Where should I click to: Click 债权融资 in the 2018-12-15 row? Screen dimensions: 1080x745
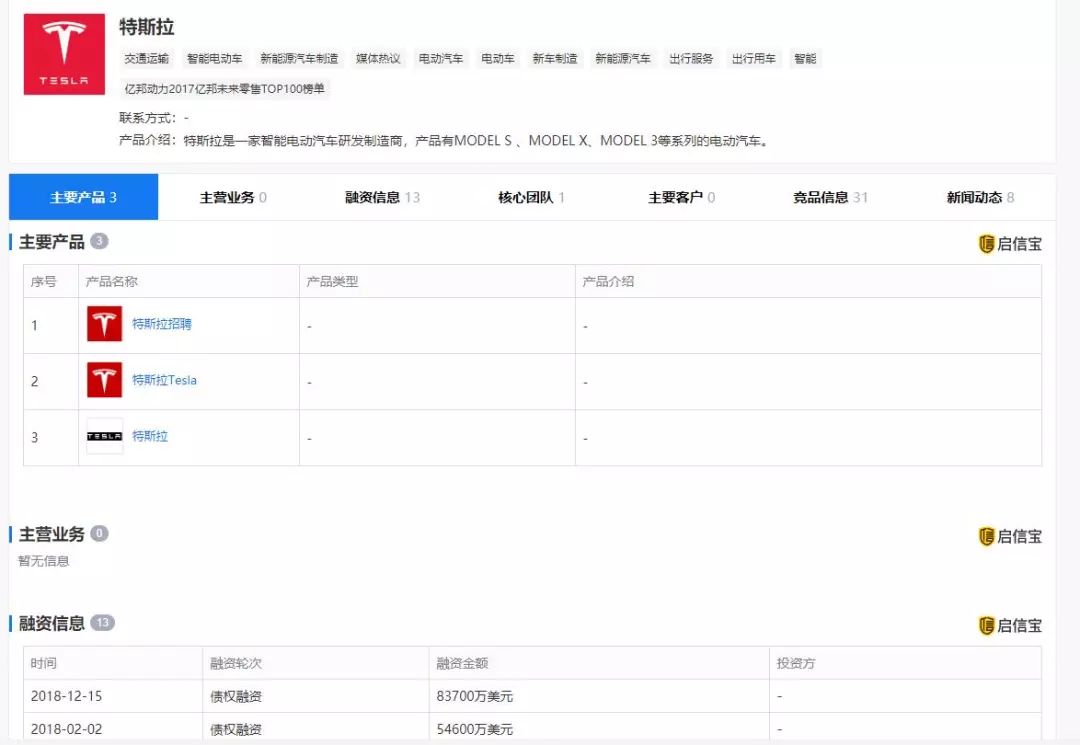tap(236, 696)
